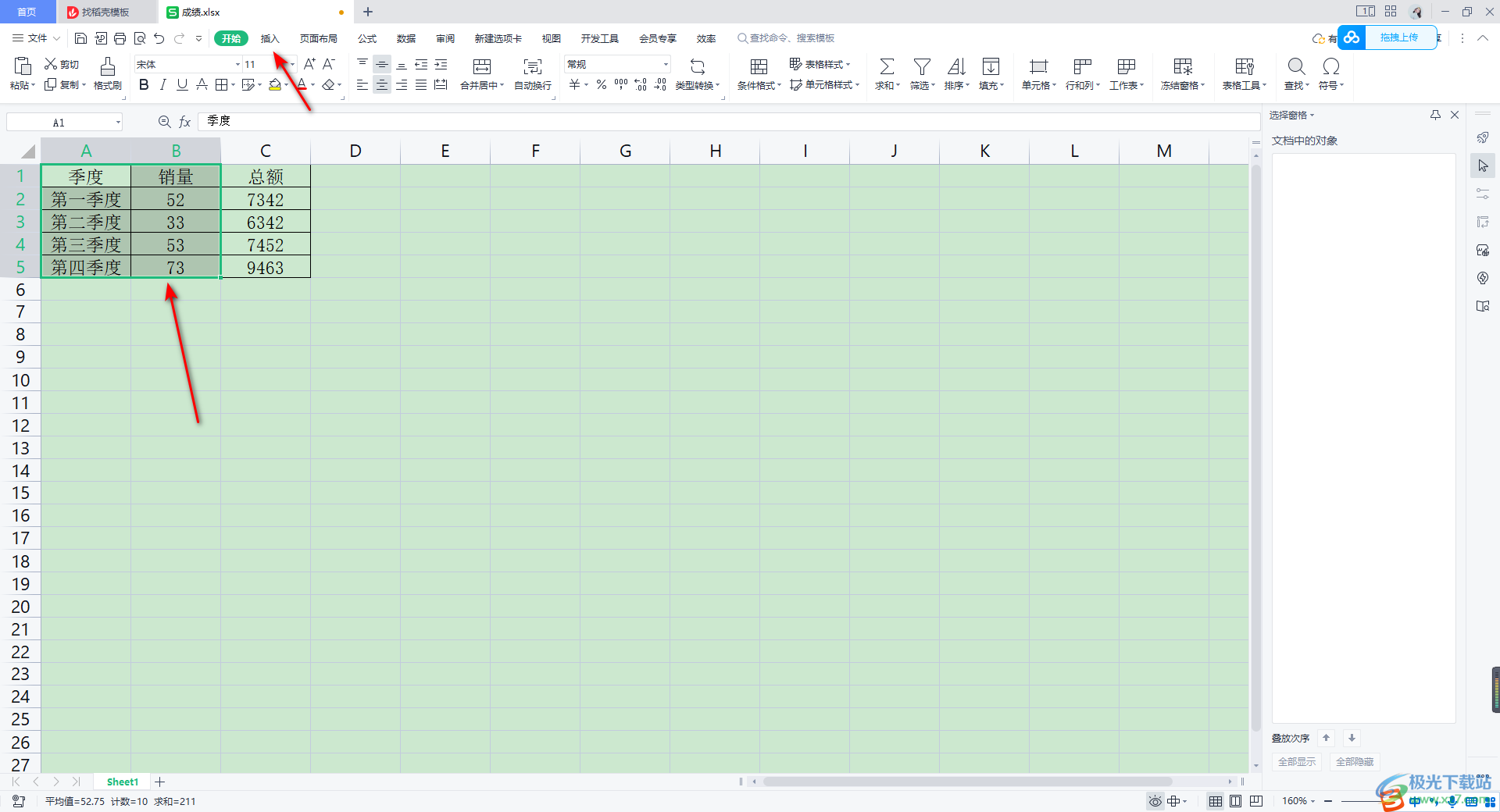This screenshot has height=812, width=1500.
Task: Enable align right for cells
Action: [402, 84]
